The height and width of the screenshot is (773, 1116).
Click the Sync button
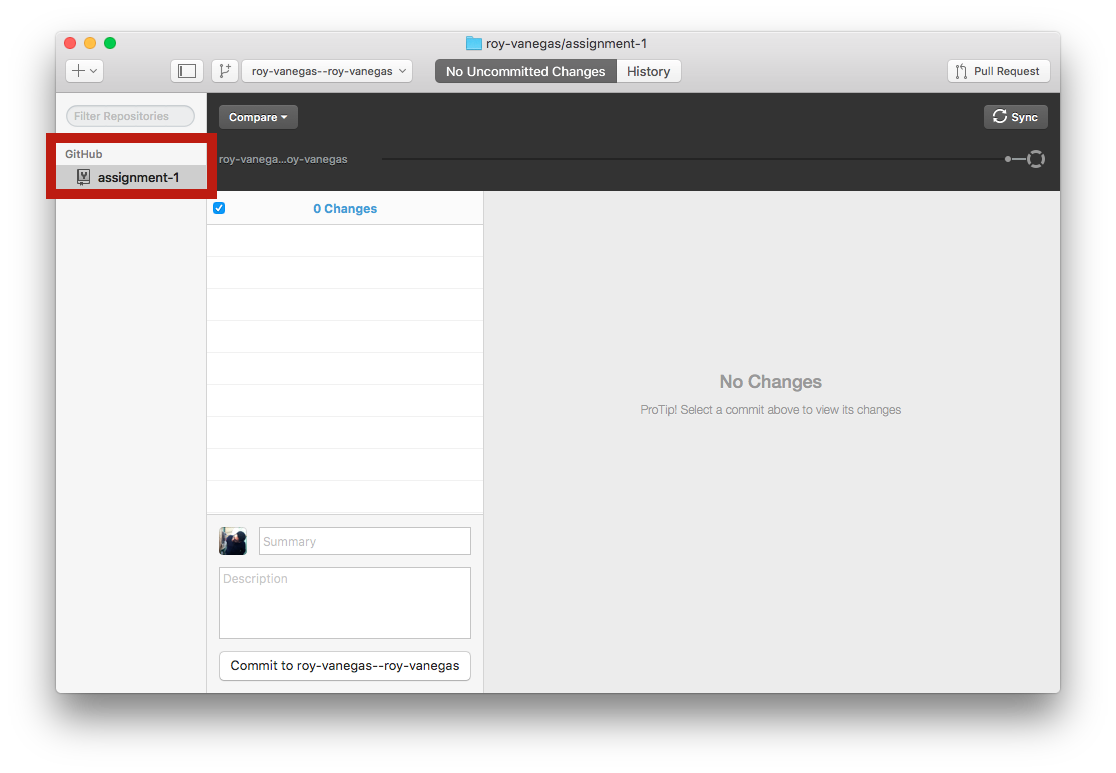tap(1016, 117)
